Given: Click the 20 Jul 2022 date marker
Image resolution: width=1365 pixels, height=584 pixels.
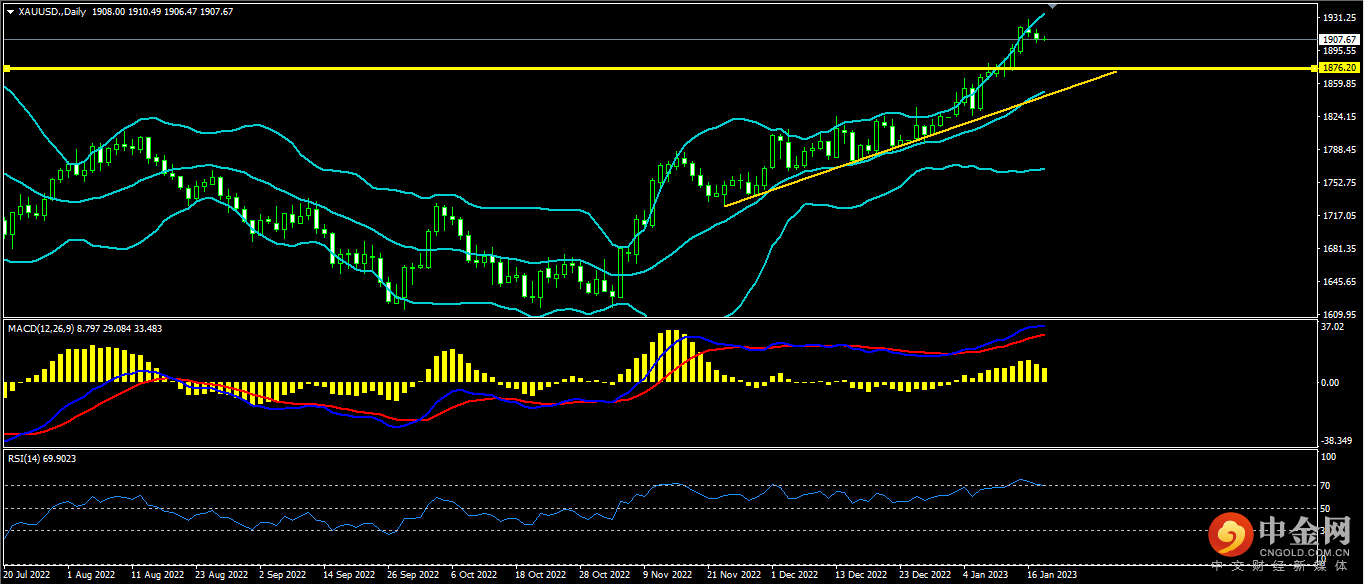Looking at the screenshot, I should pos(27,575).
